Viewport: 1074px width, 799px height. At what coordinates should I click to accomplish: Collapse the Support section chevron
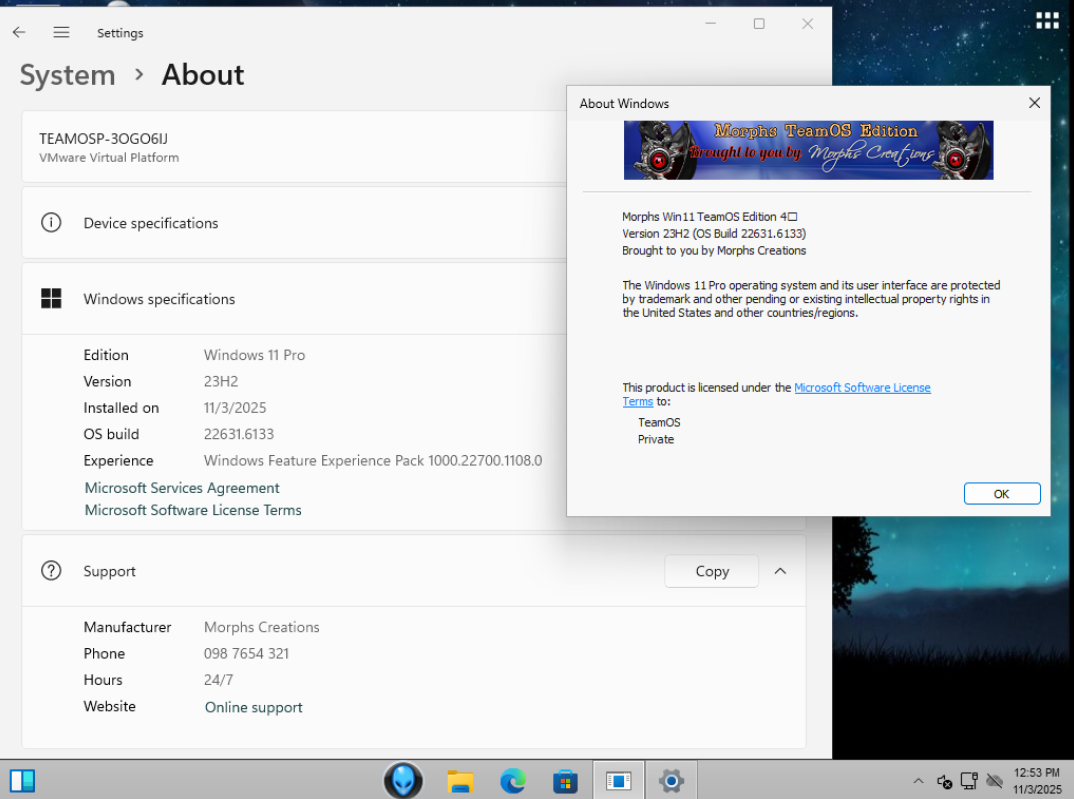(x=780, y=571)
